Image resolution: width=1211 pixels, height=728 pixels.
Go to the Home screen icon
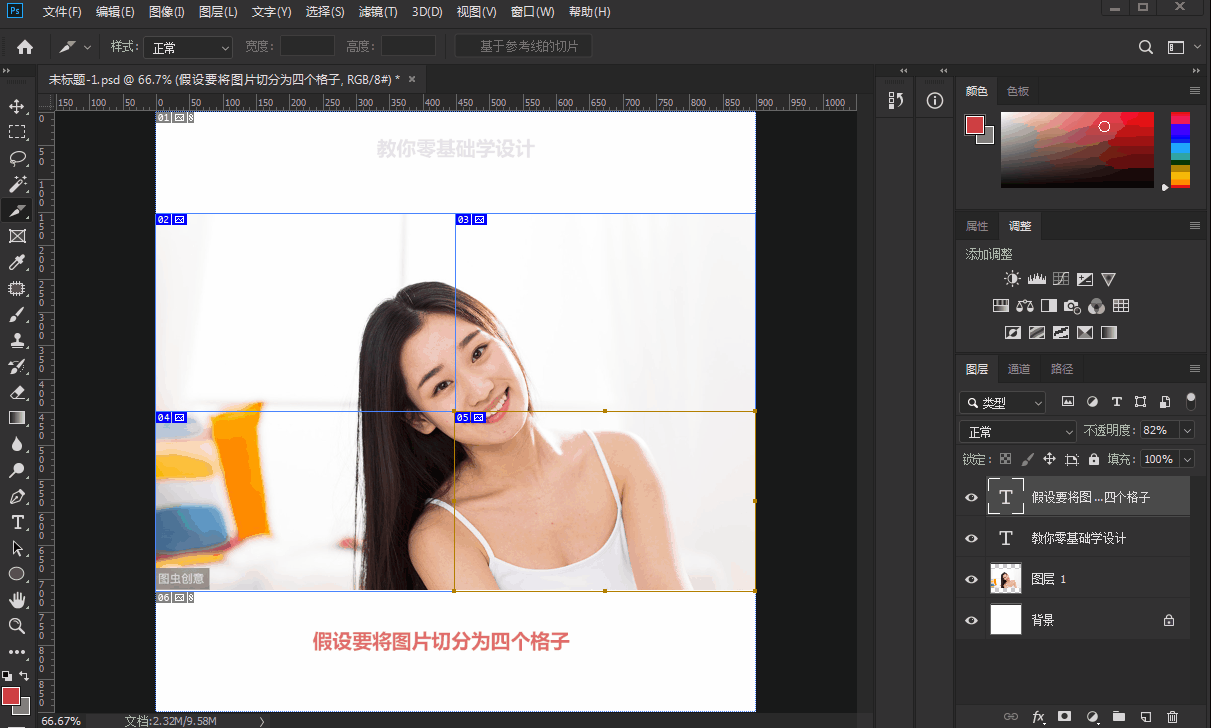pyautogui.click(x=25, y=47)
